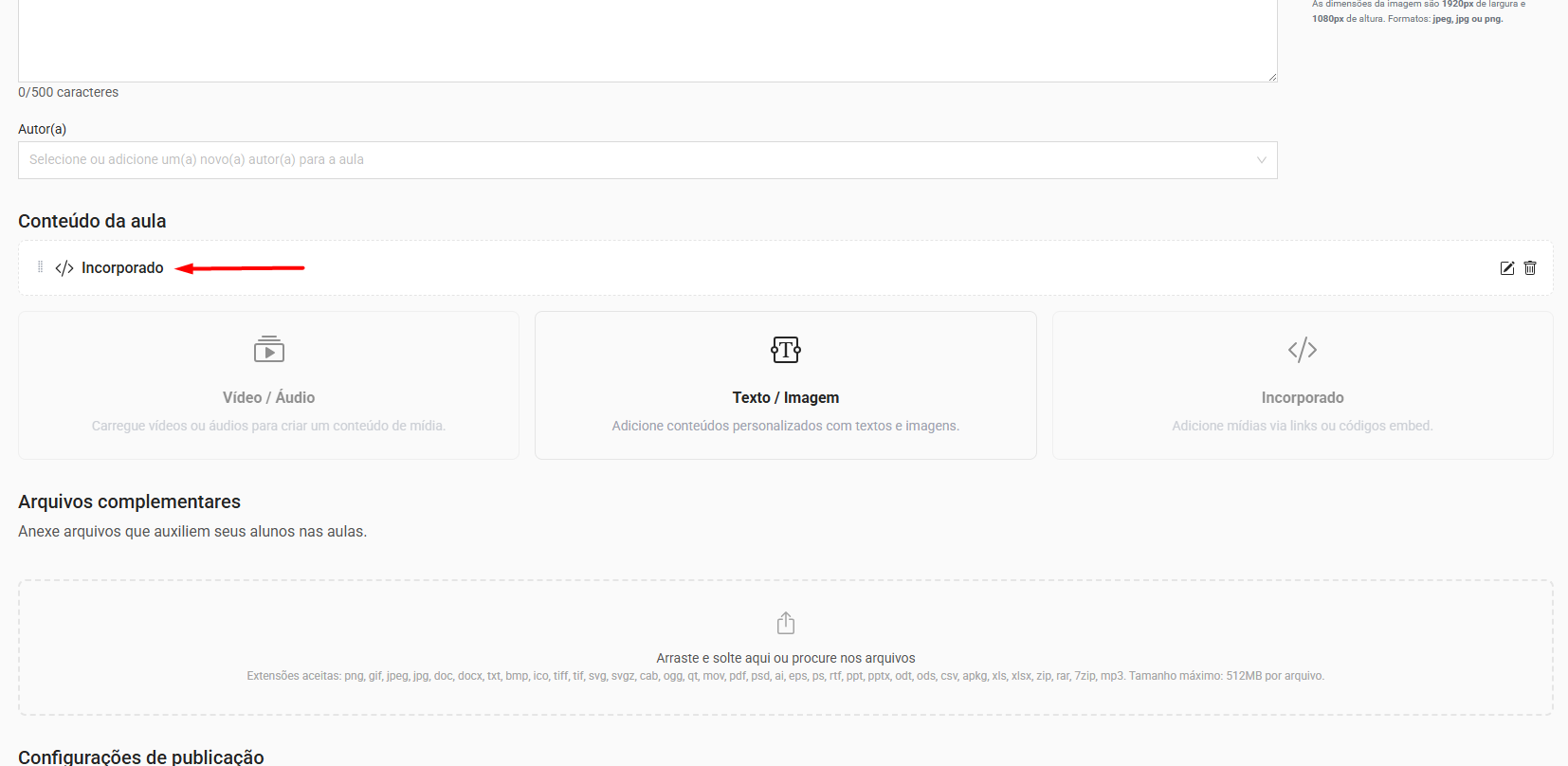Click the drag handle beside Incorporado item
The height and width of the screenshot is (766, 1568).
tap(40, 267)
